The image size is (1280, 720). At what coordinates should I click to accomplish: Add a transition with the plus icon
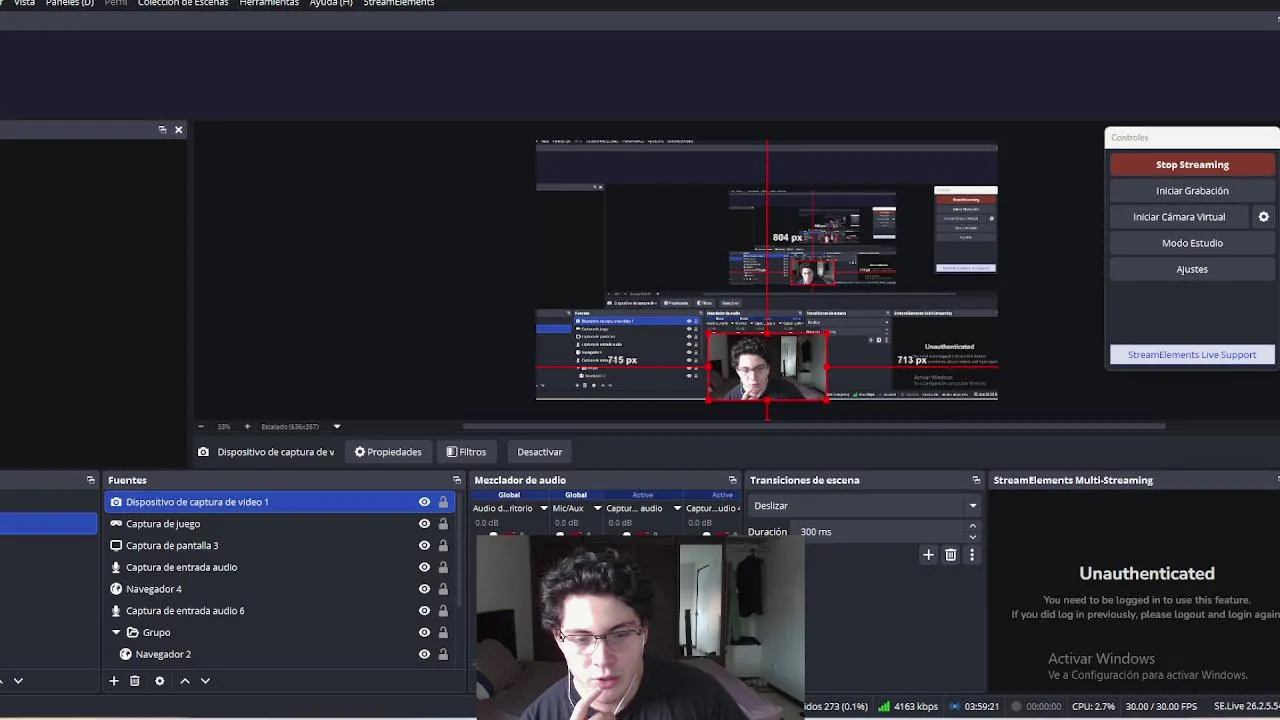click(928, 555)
